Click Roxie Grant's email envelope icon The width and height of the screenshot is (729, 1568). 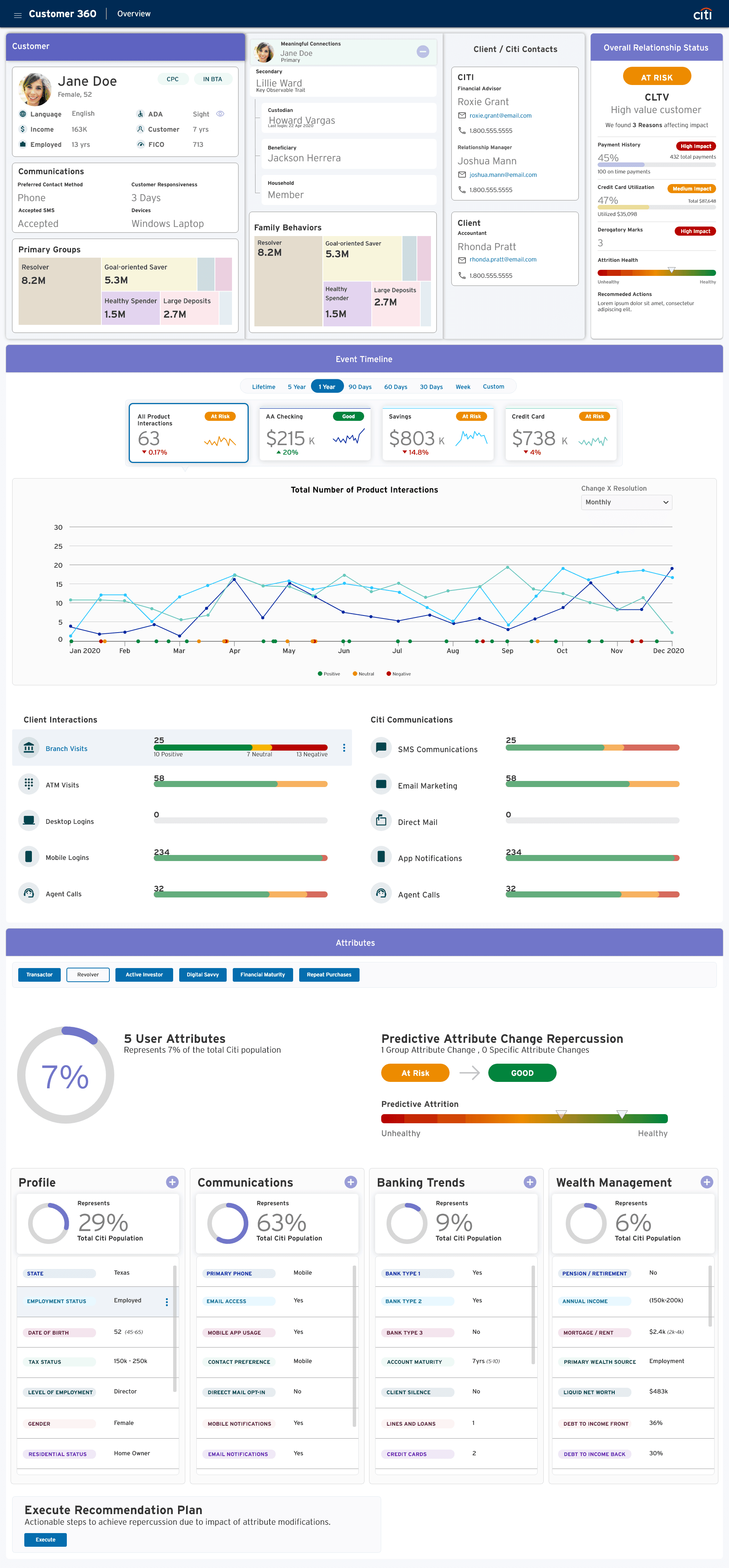pos(462,116)
